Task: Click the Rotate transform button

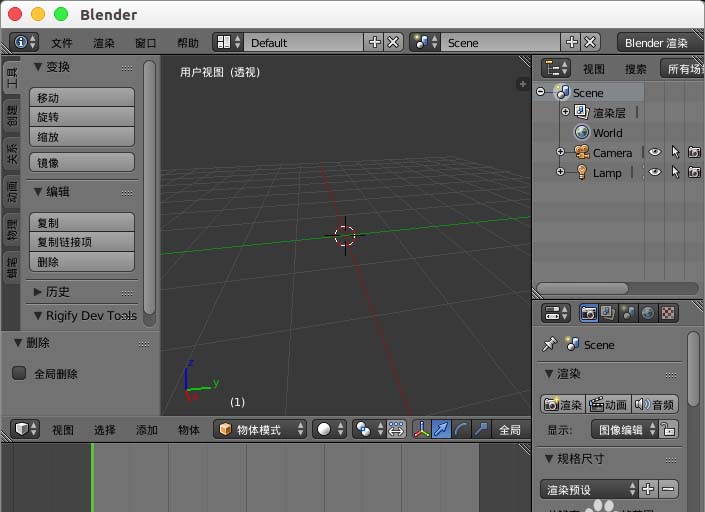Action: point(82,117)
